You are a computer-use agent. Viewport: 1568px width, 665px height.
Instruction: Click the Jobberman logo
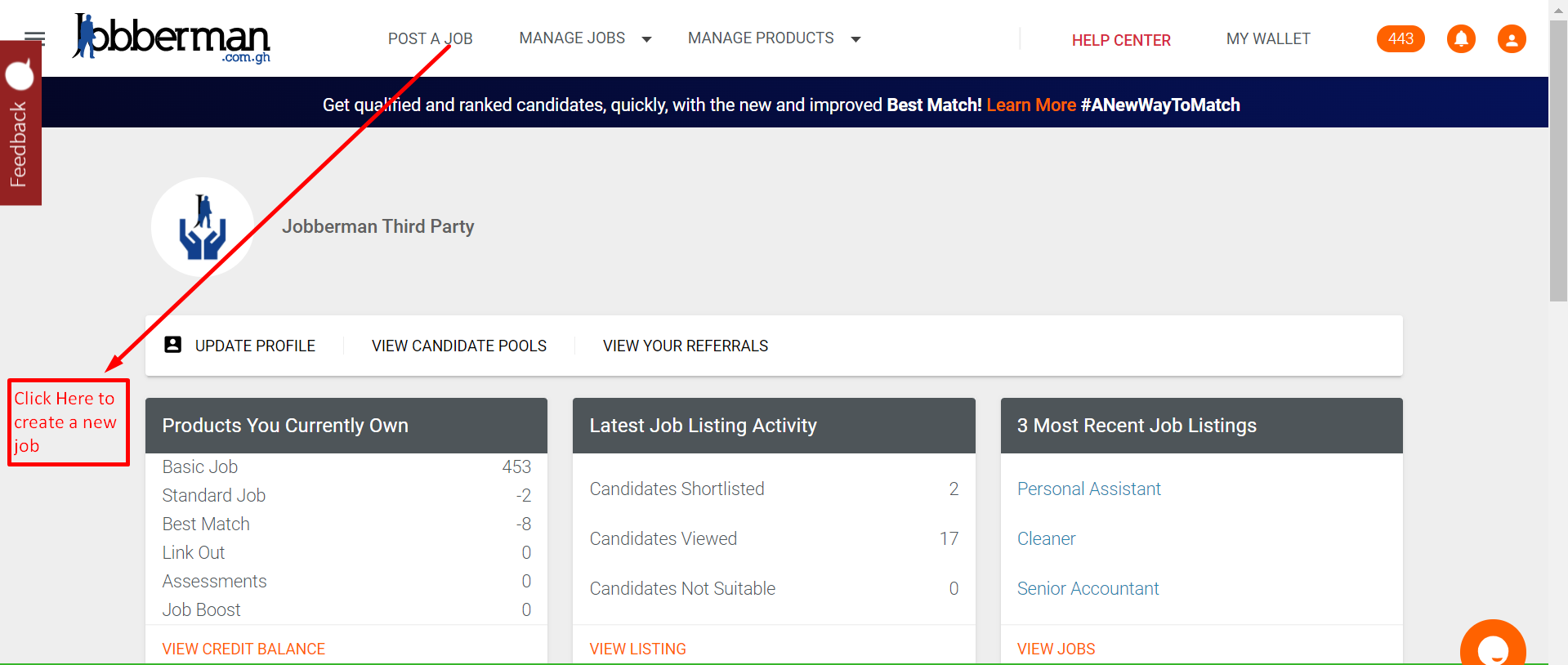pos(172,38)
